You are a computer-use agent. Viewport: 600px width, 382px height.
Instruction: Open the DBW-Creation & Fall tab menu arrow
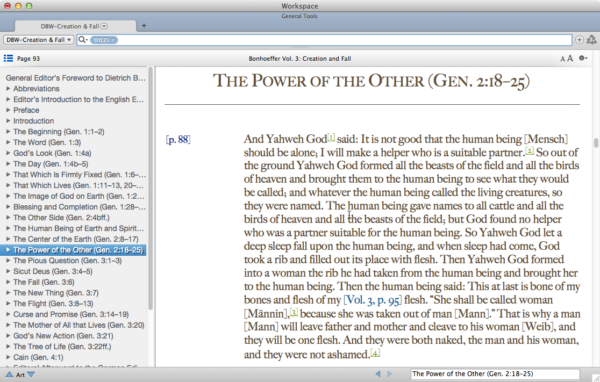(104, 26)
